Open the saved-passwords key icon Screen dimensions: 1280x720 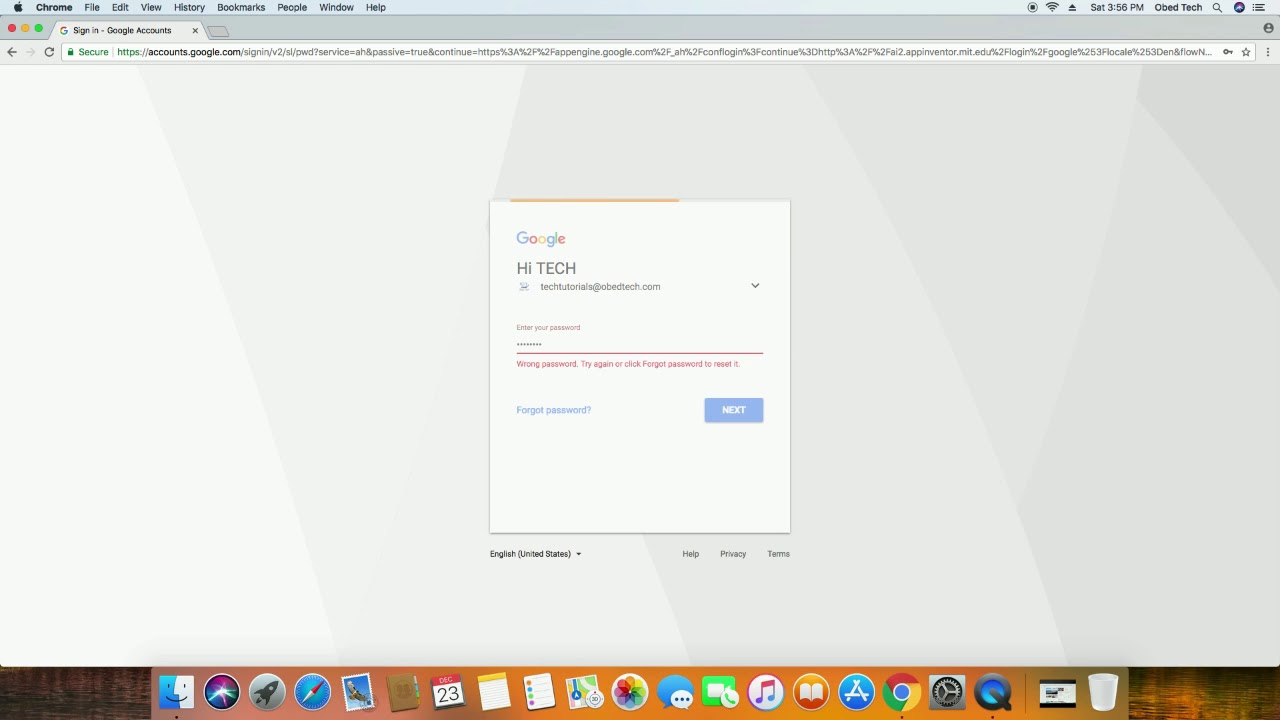[x=1228, y=52]
